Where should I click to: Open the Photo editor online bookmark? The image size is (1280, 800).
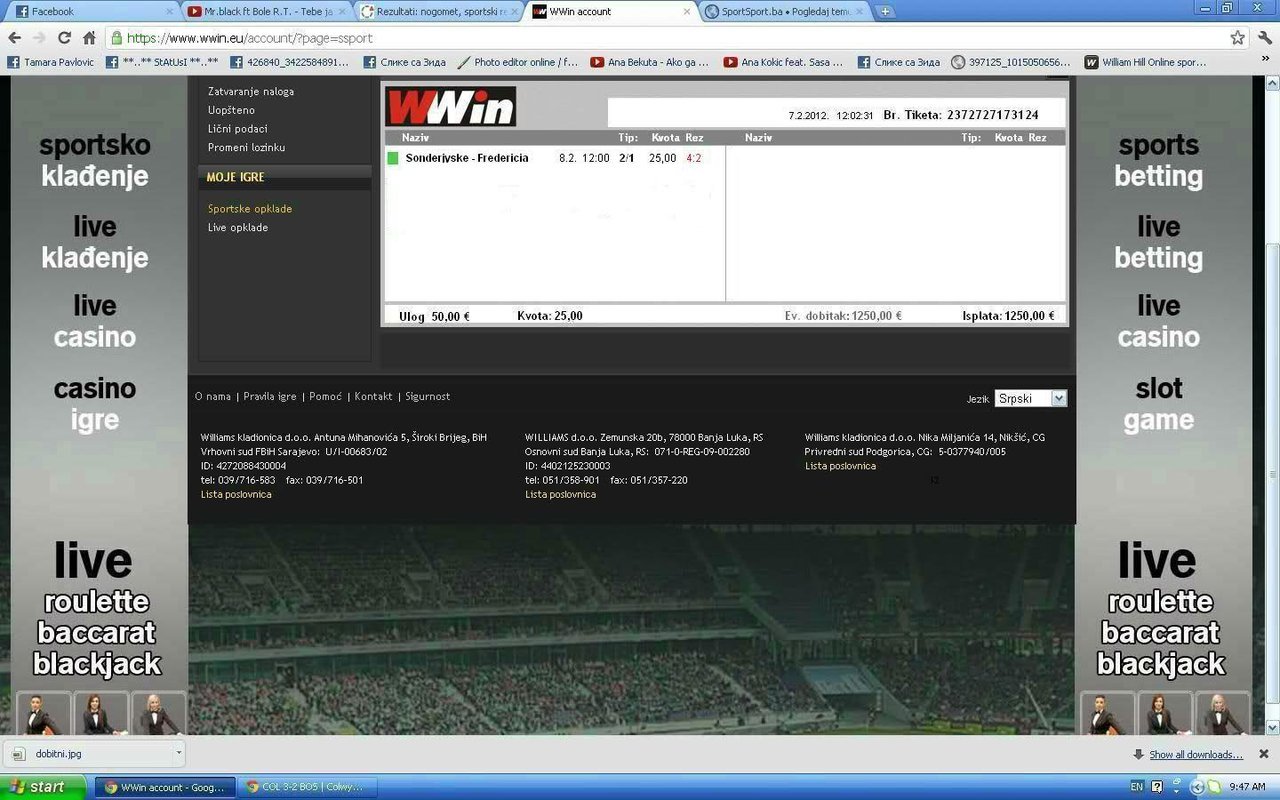pyautogui.click(x=517, y=62)
